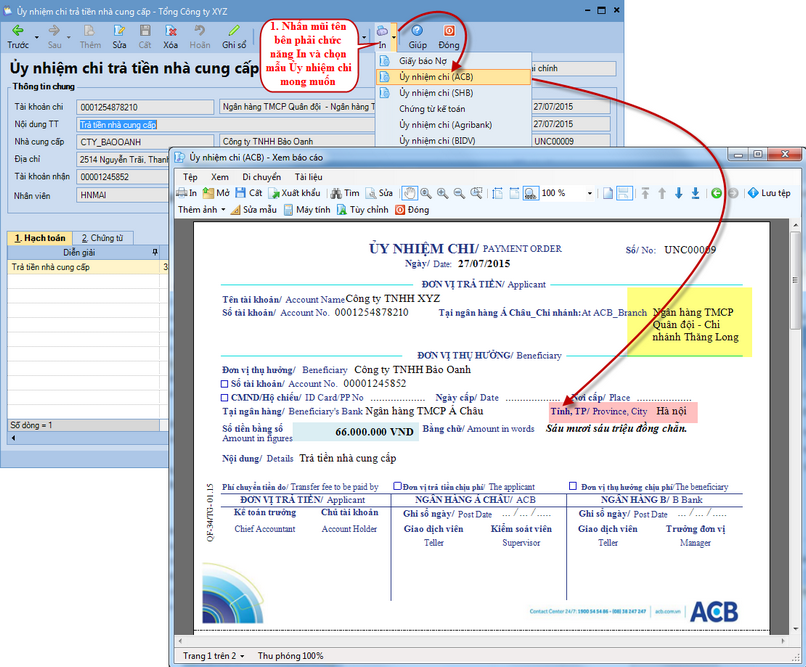Viewport: 806px width, 667px height.
Task: Switch to the Chứng từ tab
Action: [x=103, y=238]
